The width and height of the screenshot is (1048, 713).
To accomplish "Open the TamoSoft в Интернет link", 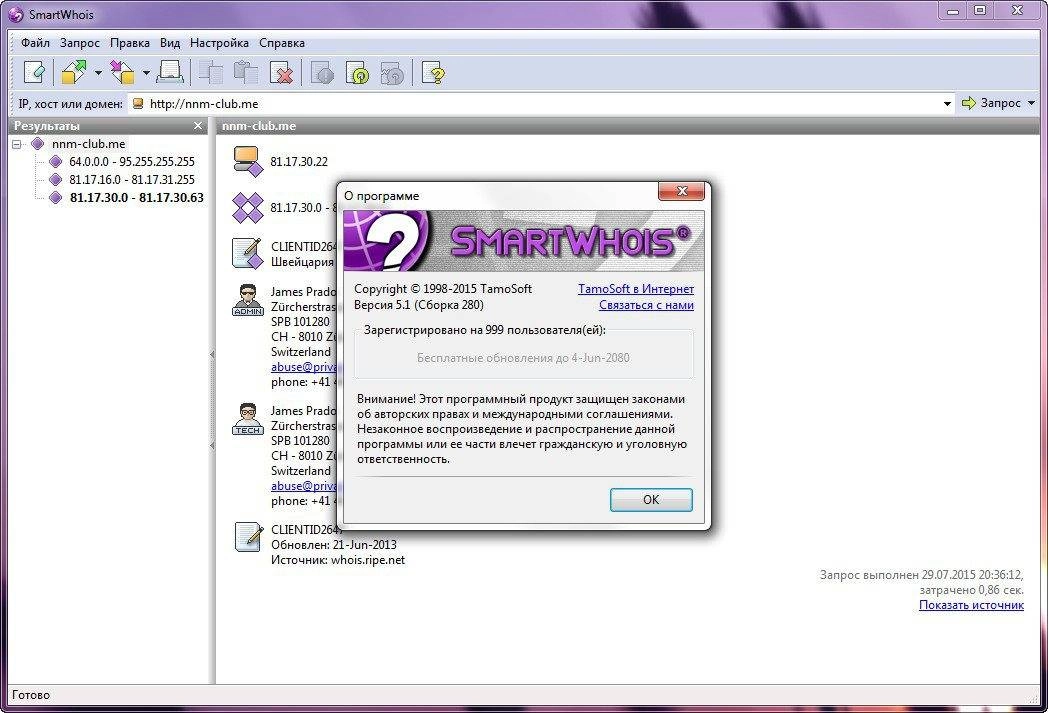I will 636,289.
